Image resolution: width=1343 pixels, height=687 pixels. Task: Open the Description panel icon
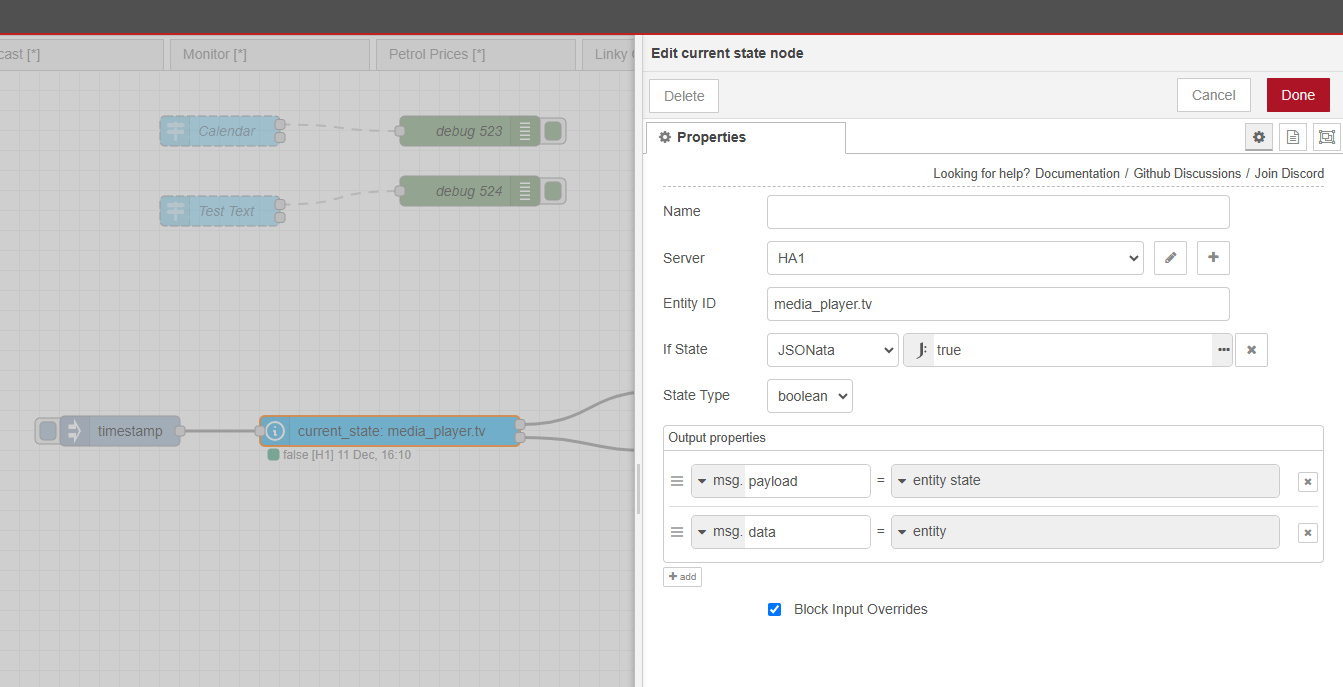(x=1292, y=137)
